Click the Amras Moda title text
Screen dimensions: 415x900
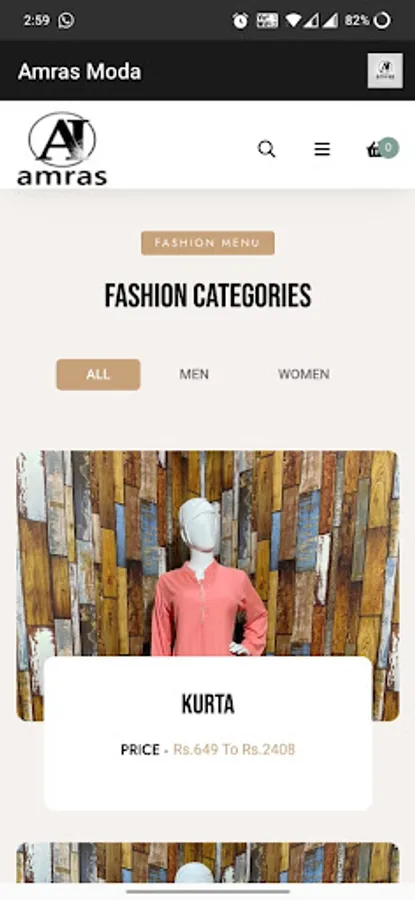tap(79, 72)
